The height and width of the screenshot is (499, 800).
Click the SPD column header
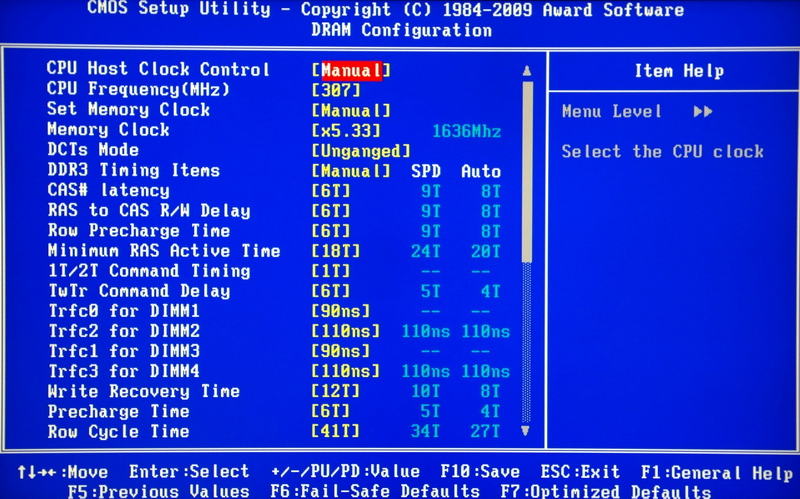coord(426,171)
